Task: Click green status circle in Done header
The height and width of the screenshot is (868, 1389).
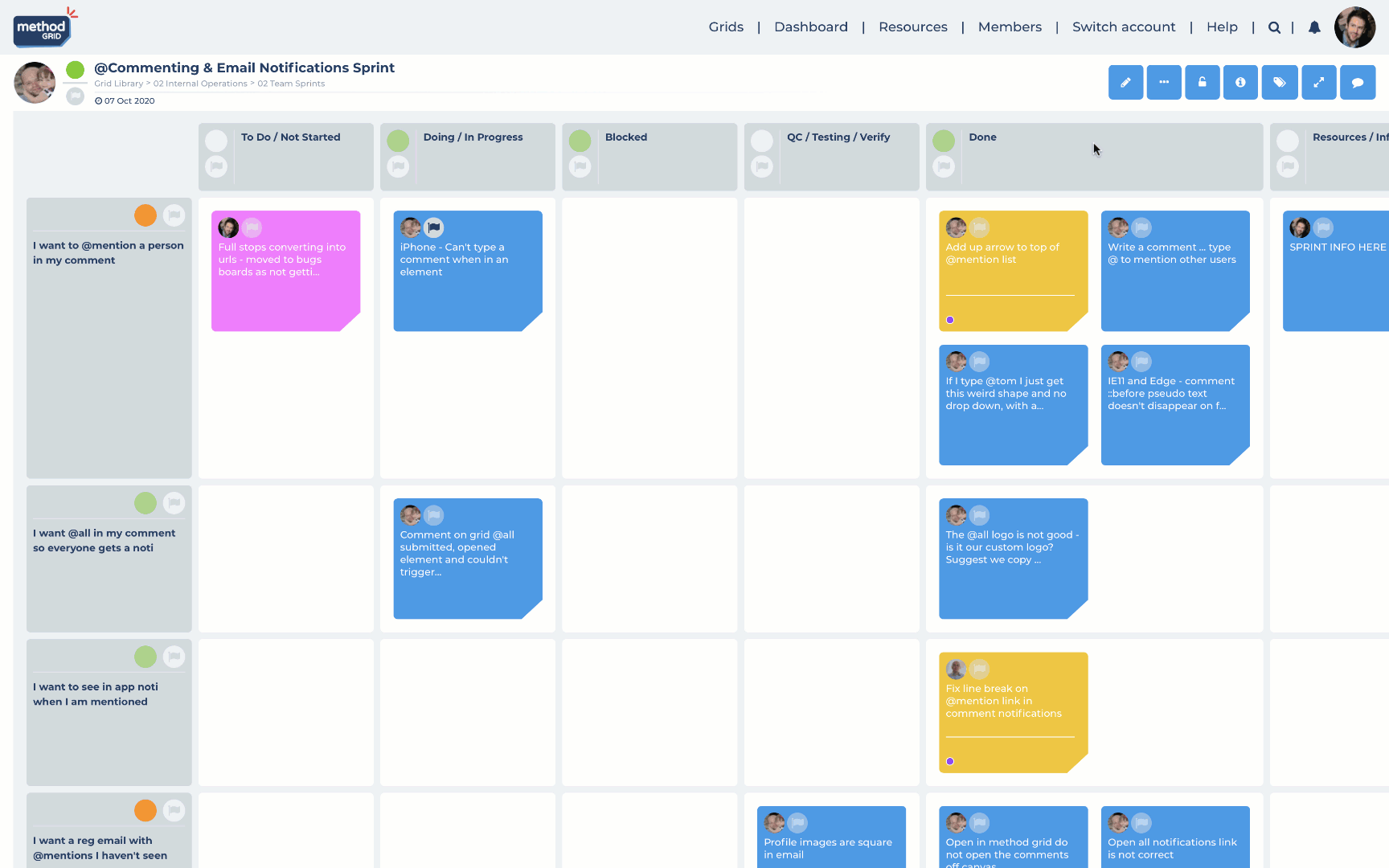Action: pos(944,141)
